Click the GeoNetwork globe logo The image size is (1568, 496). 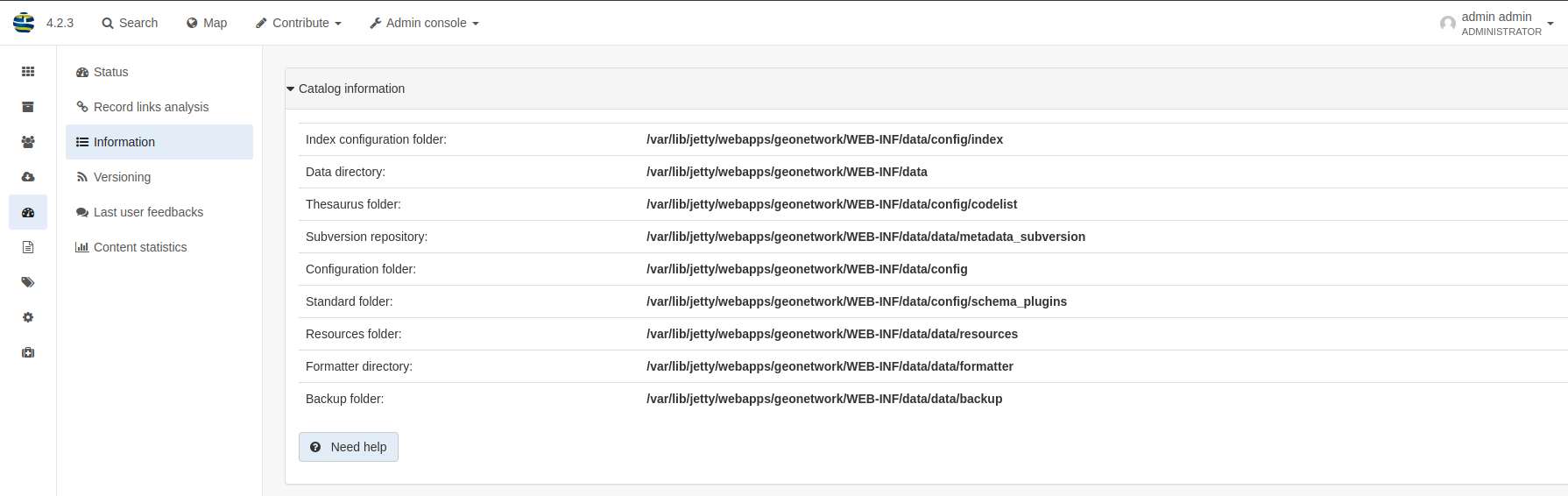click(24, 23)
